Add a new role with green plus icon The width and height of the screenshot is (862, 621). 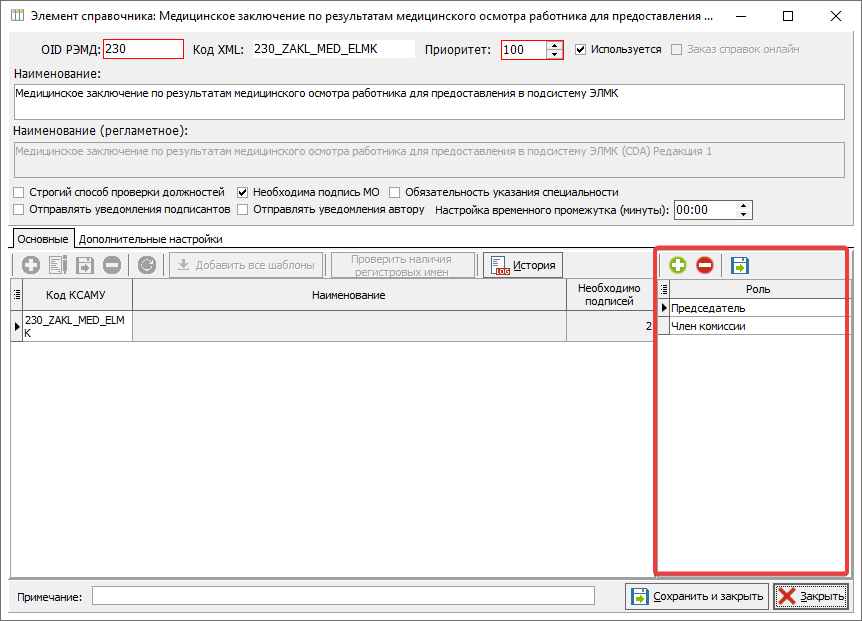point(678,265)
